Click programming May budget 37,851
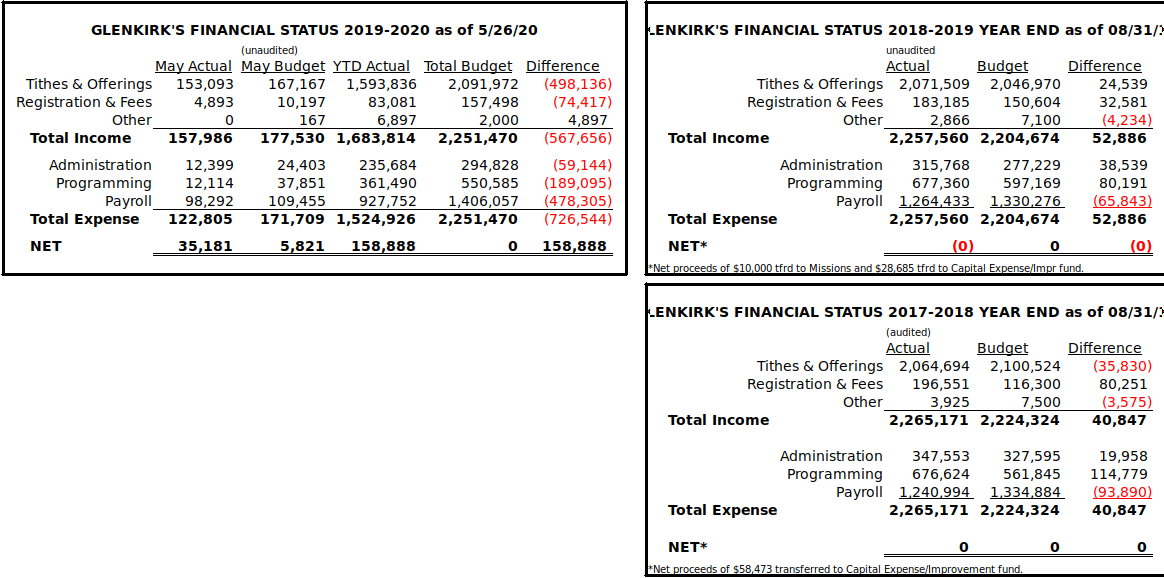This screenshot has width=1164, height=578. (x=301, y=183)
